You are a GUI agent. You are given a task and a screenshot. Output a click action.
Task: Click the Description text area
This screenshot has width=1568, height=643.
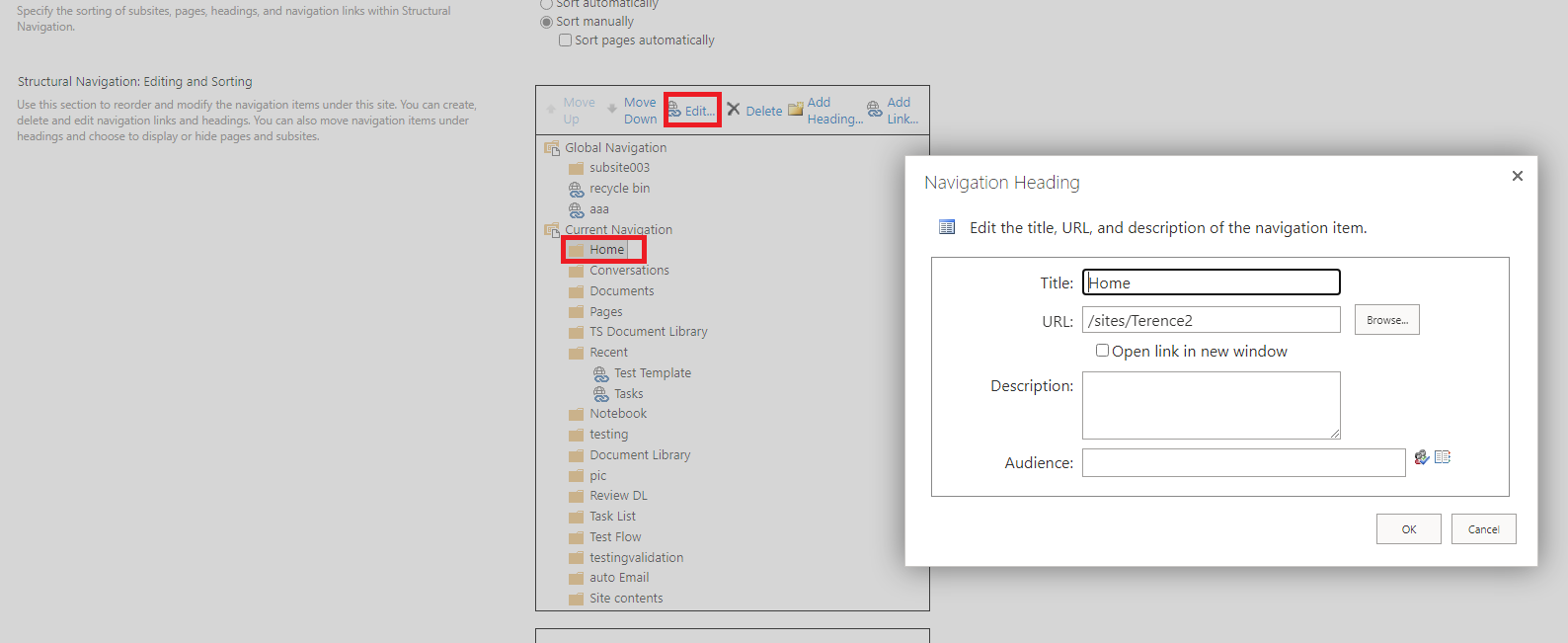pyautogui.click(x=1212, y=405)
